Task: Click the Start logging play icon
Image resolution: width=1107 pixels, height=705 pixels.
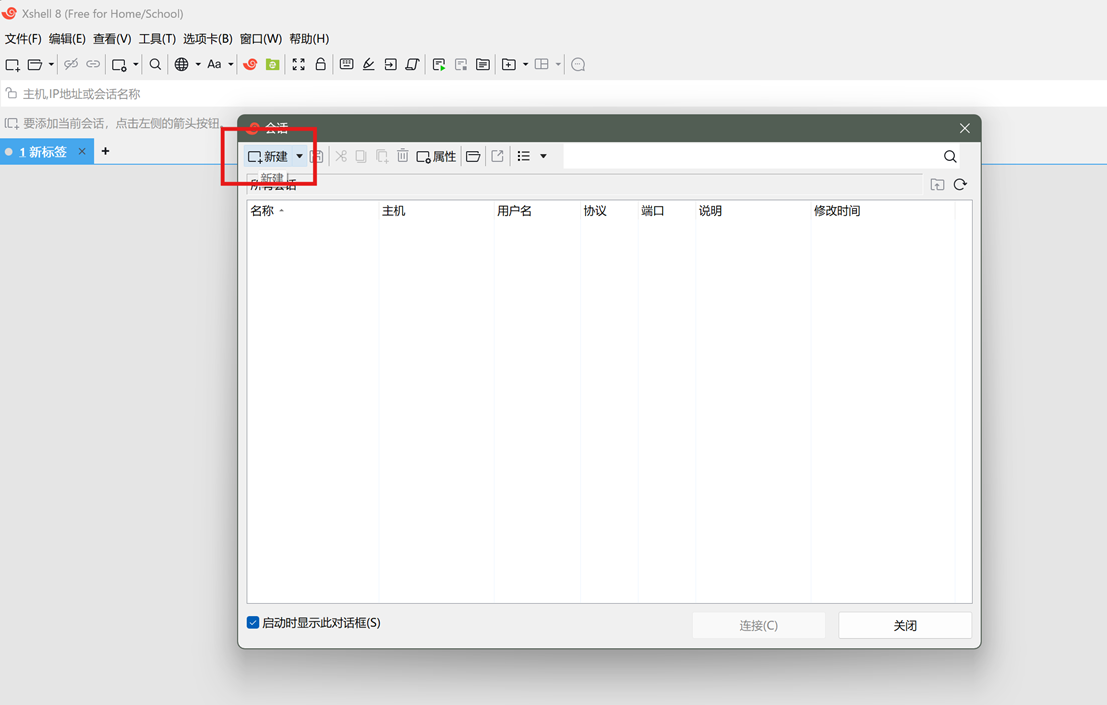Action: [x=439, y=65]
